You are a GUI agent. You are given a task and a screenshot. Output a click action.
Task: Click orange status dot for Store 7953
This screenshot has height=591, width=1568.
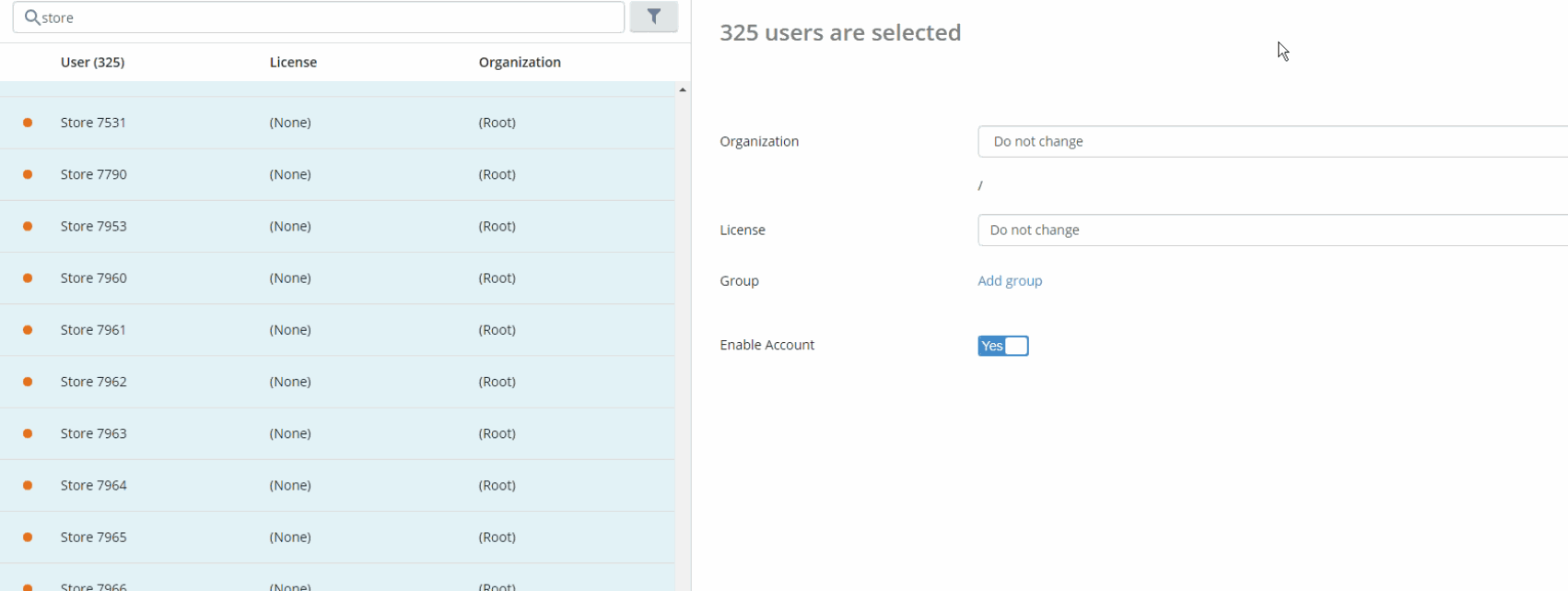pos(28,226)
